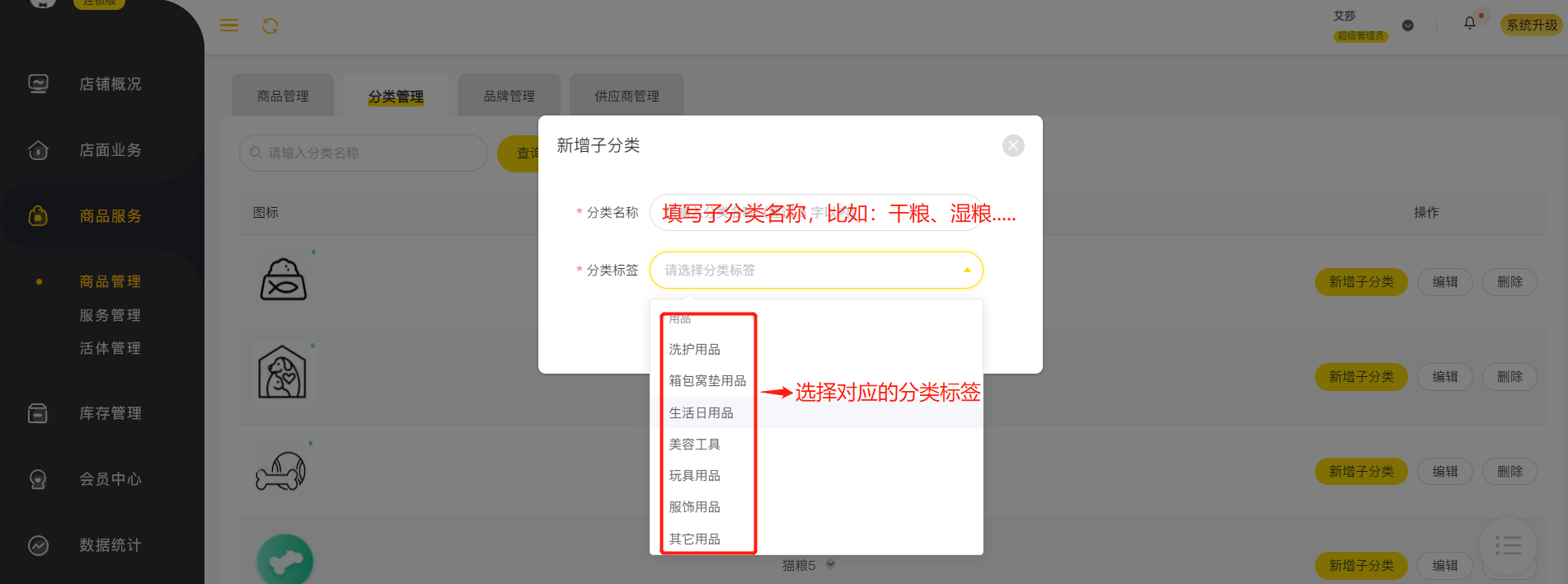This screenshot has width=1568, height=584.
Task: Switch to the 品牌管理 tab
Action: [509, 96]
